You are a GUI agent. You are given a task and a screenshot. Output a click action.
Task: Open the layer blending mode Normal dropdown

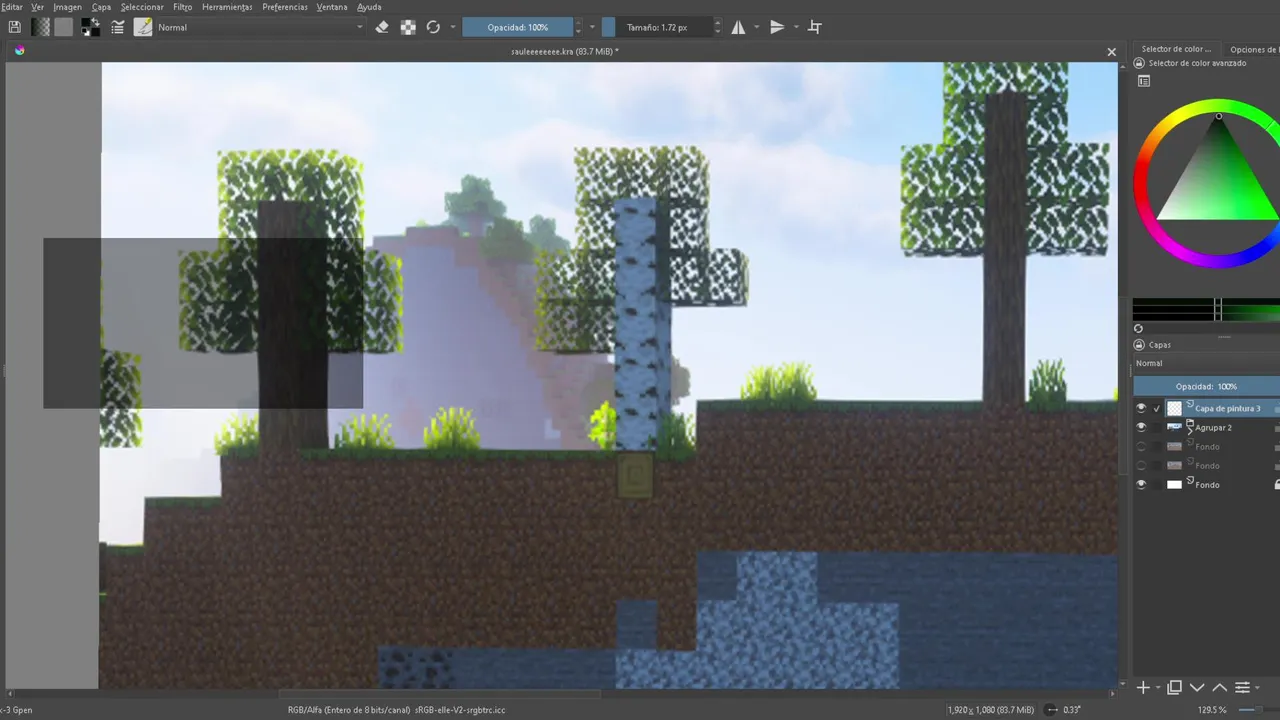pyautogui.click(x=1206, y=364)
